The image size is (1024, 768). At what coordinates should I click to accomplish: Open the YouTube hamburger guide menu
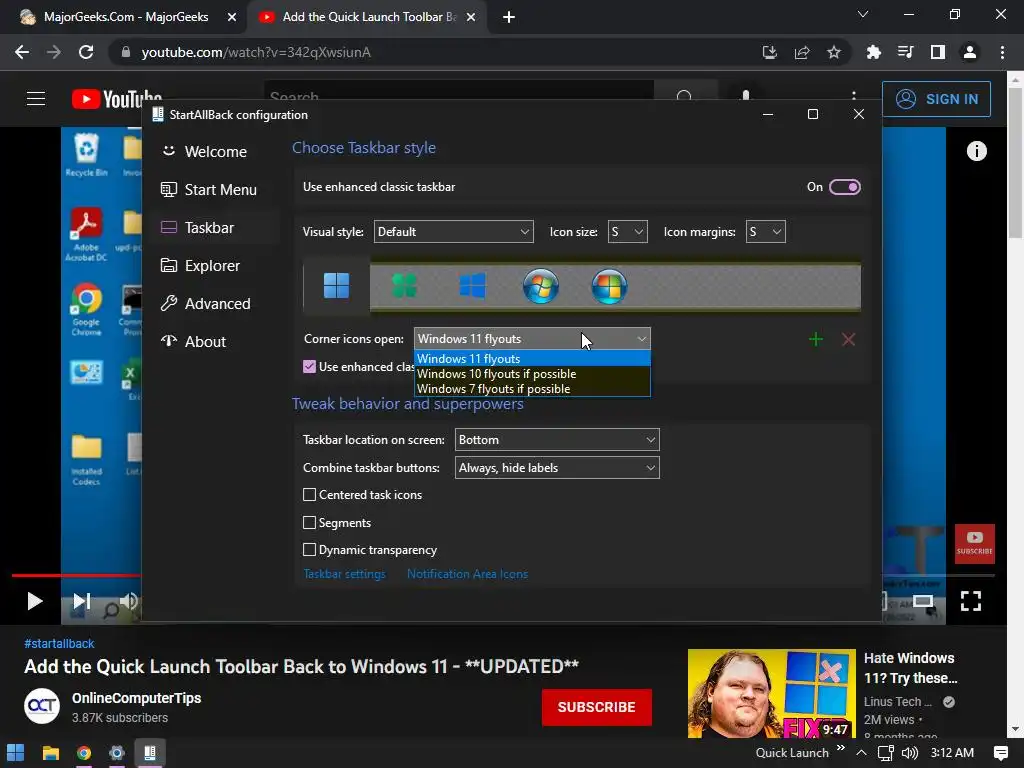pyautogui.click(x=36, y=99)
